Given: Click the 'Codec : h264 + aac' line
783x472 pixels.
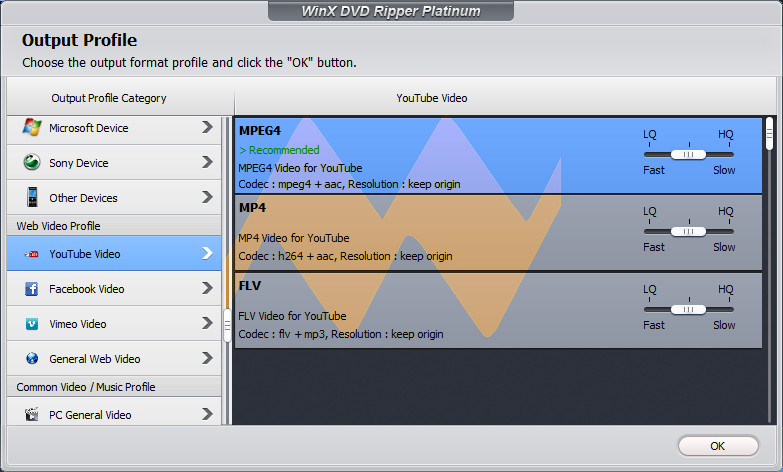Looking at the screenshot, I should tap(345, 256).
